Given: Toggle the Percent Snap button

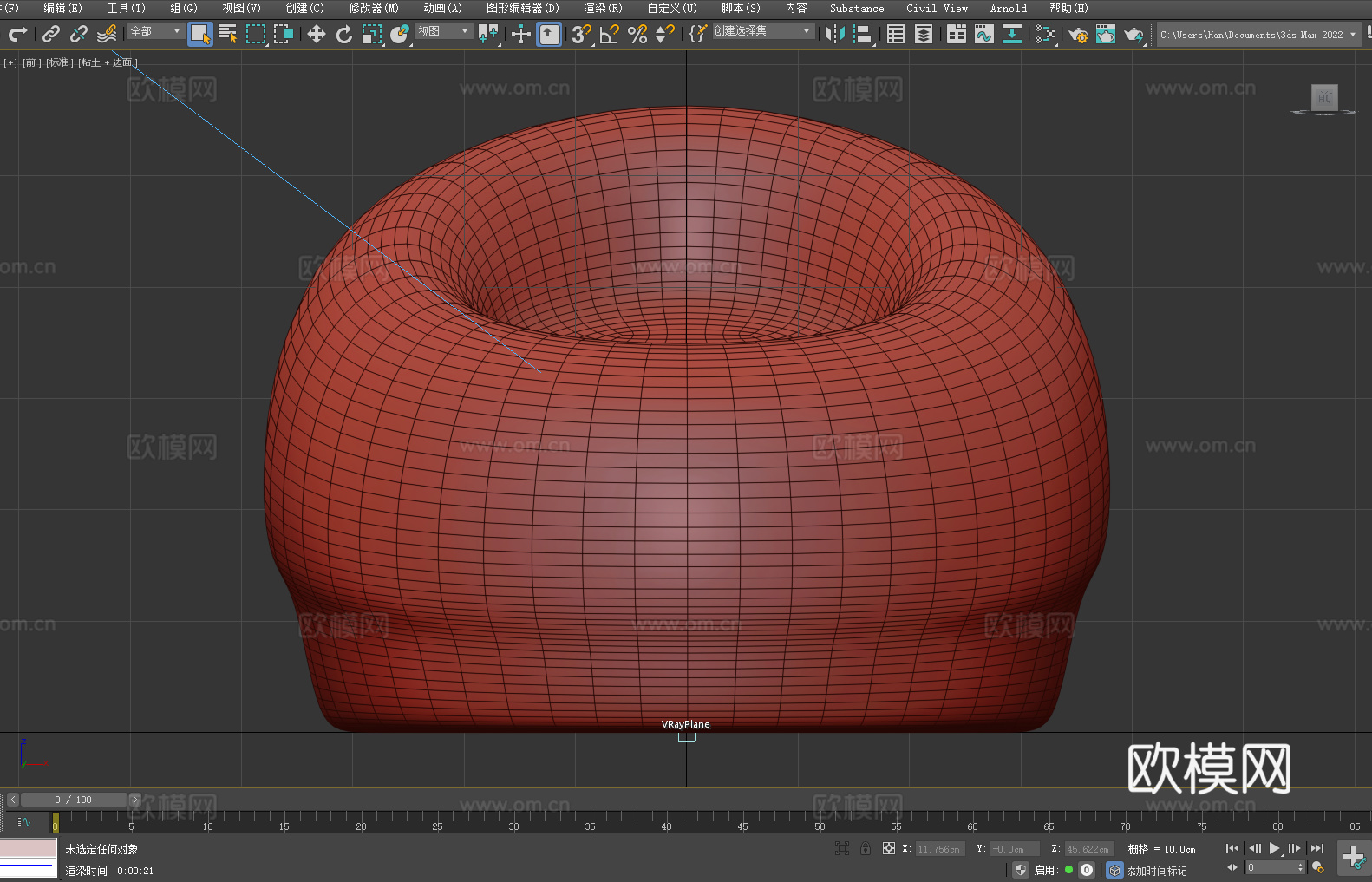Looking at the screenshot, I should click(637, 34).
